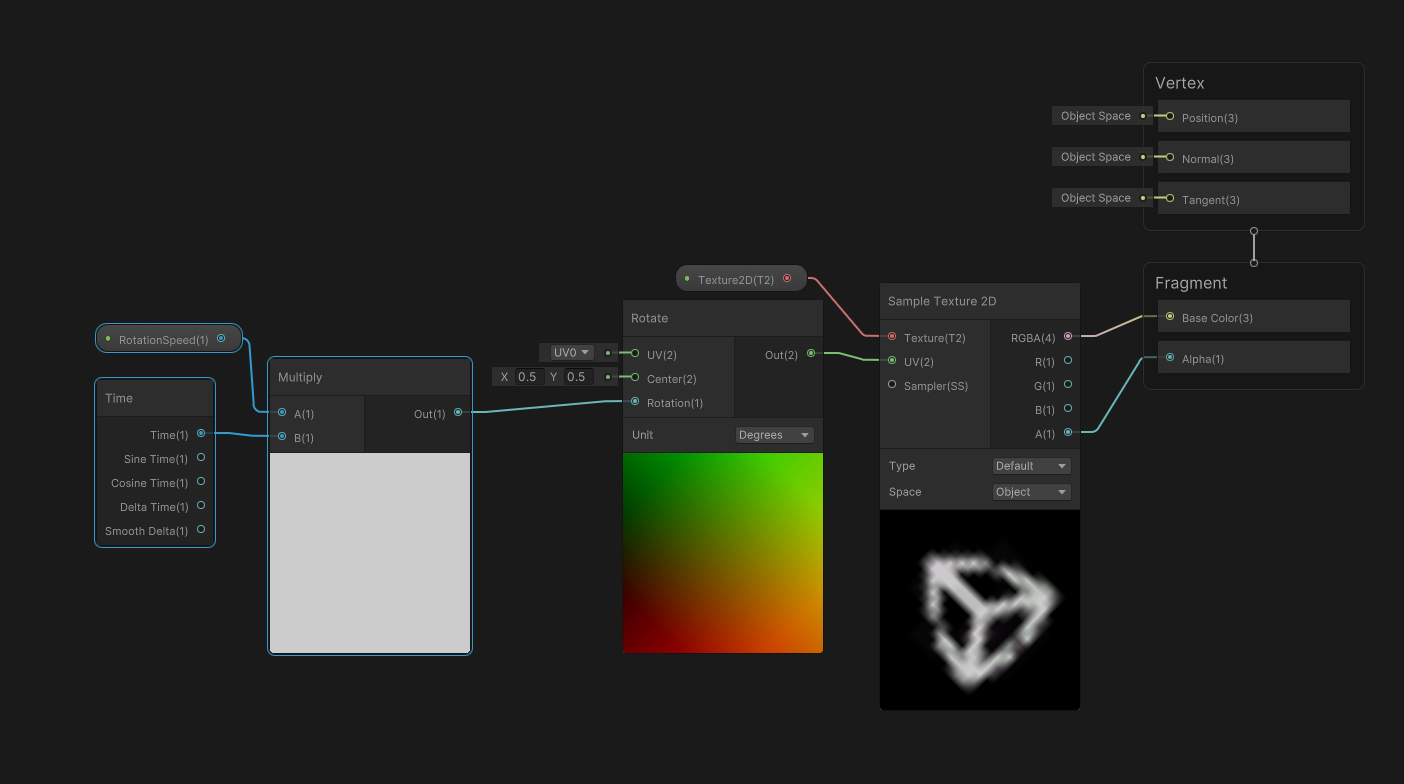Open the Type Default dropdown
Viewport: 1404px width, 784px height.
pos(1032,466)
